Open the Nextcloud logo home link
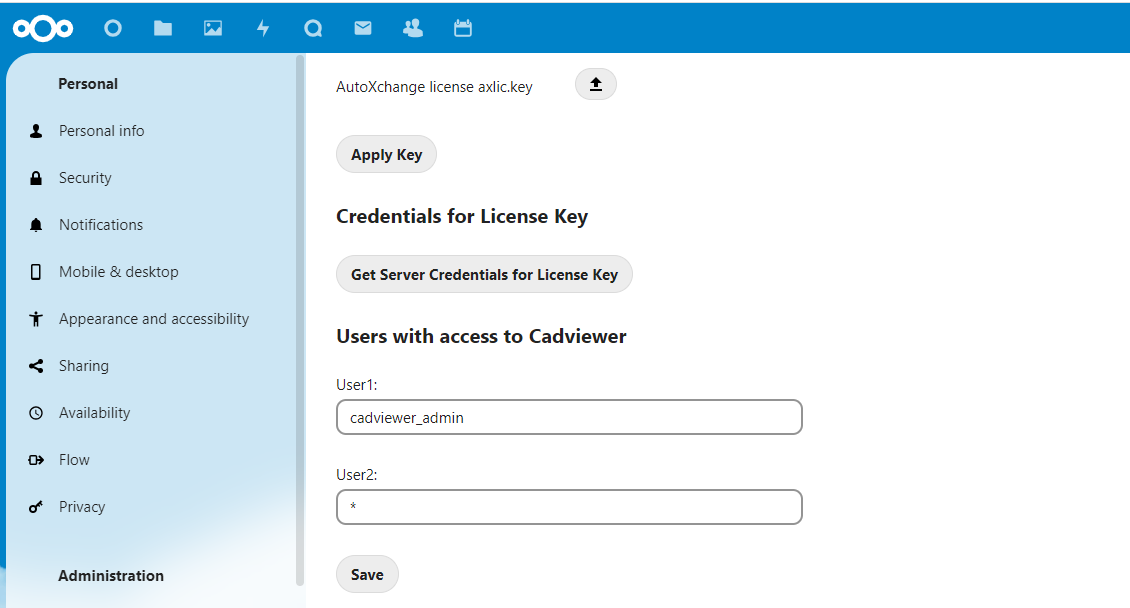 point(43,28)
